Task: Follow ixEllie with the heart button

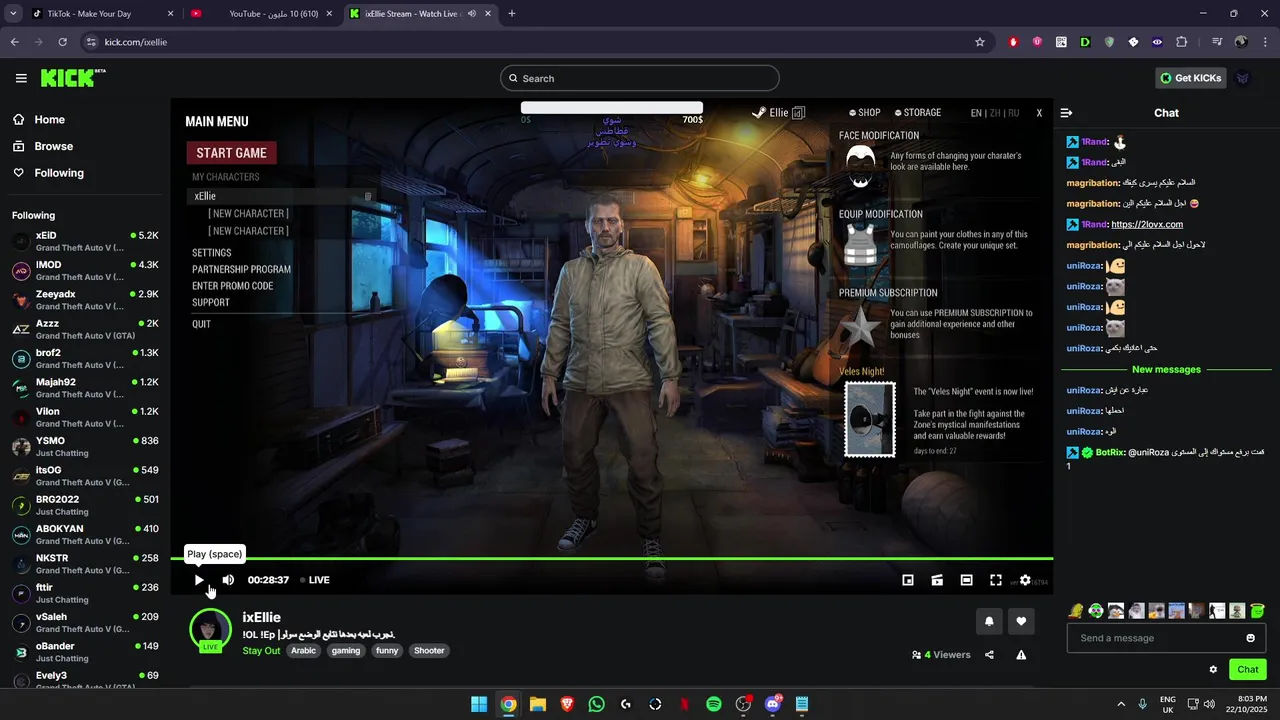Action: click(x=1021, y=621)
